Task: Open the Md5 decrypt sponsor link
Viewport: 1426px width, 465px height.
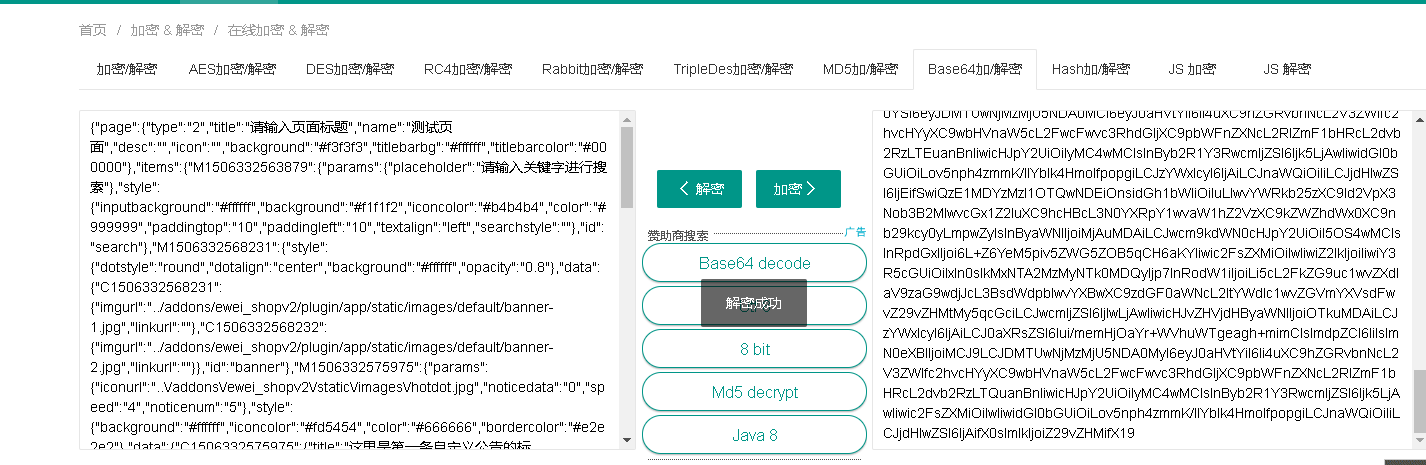Action: tap(754, 392)
